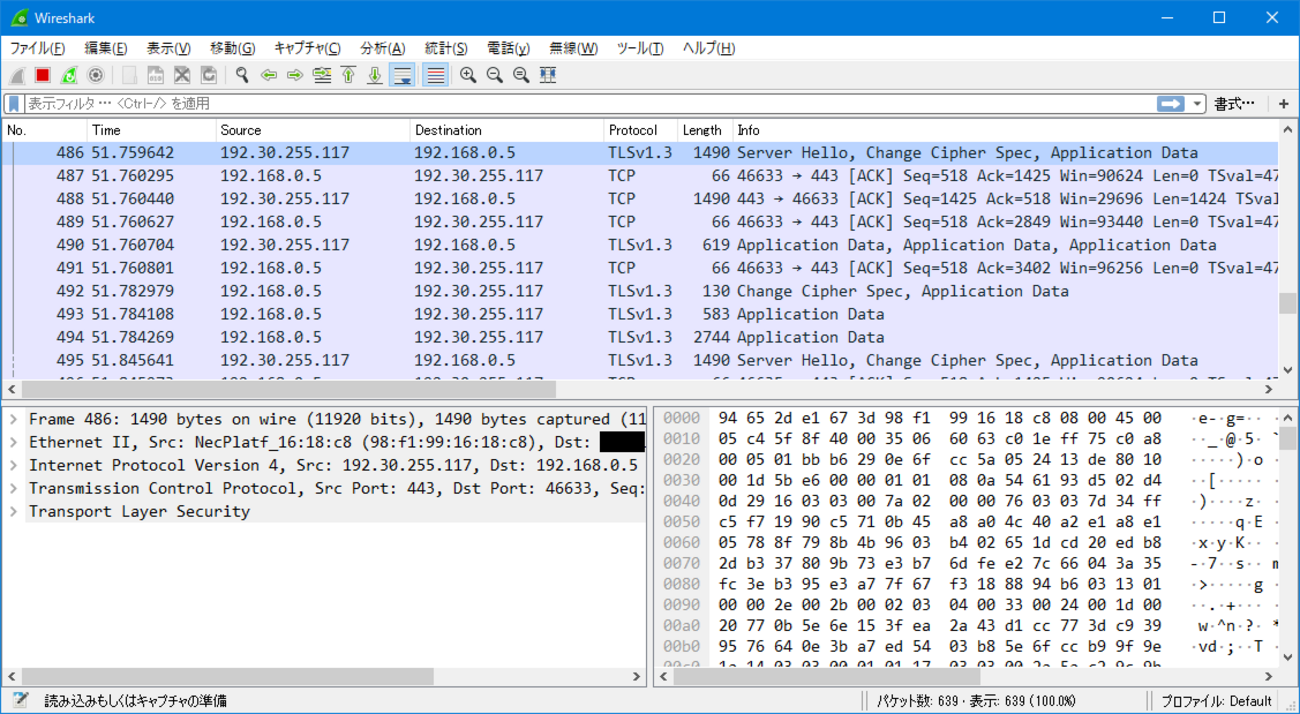Expand the Ethernet II tree node

point(14,442)
